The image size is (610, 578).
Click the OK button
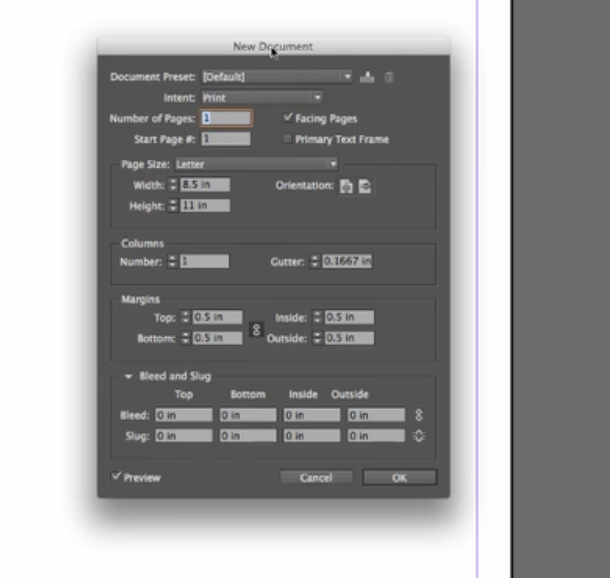[399, 478]
